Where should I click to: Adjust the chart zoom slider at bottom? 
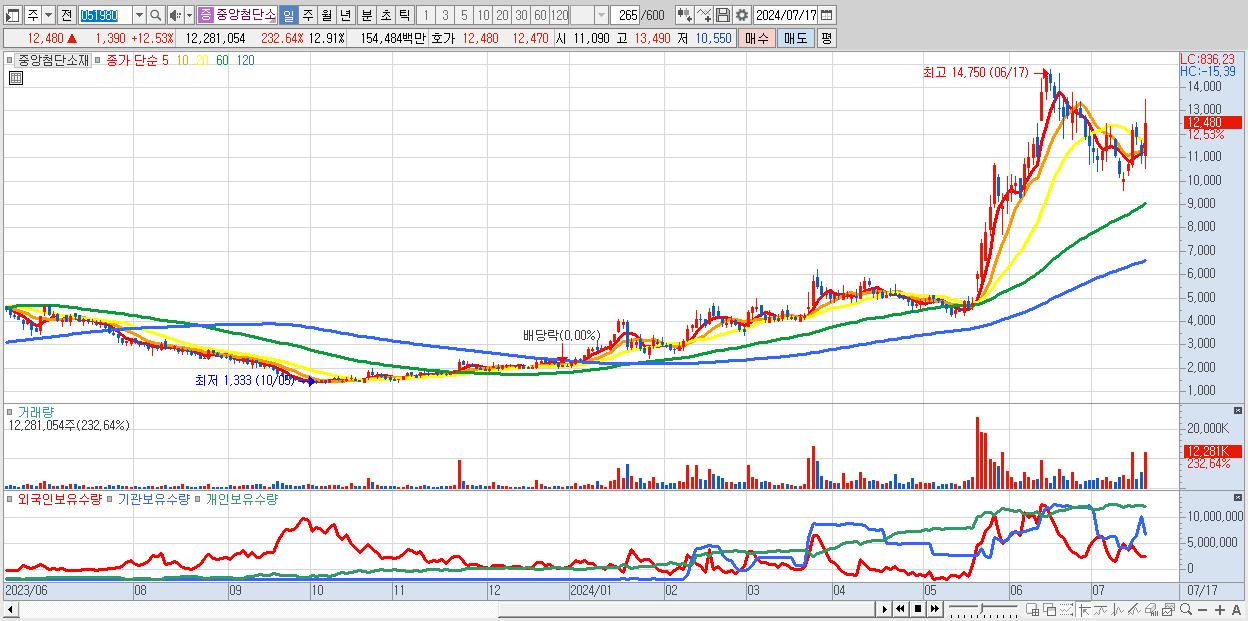[983, 609]
